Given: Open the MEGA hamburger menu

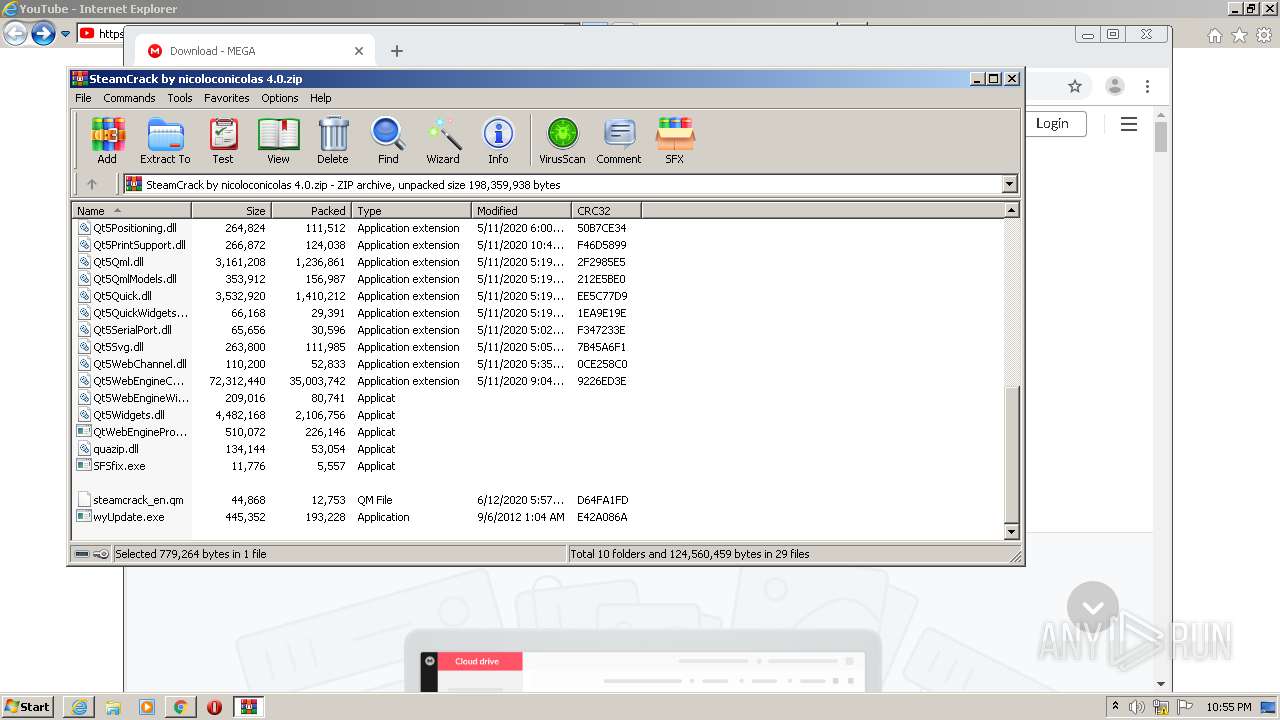Looking at the screenshot, I should point(1129,124).
